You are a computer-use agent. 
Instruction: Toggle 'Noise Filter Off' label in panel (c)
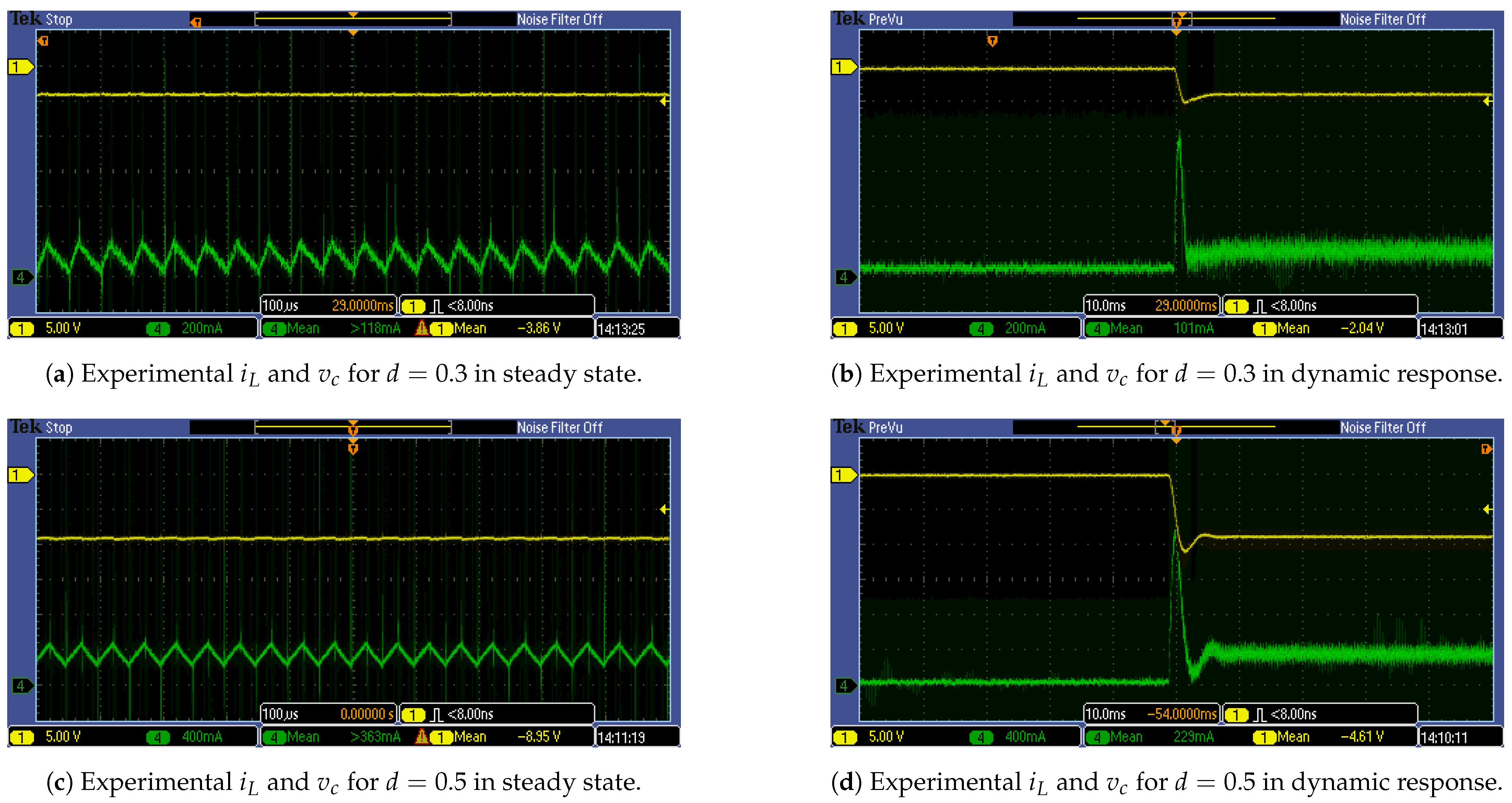pyautogui.click(x=559, y=428)
